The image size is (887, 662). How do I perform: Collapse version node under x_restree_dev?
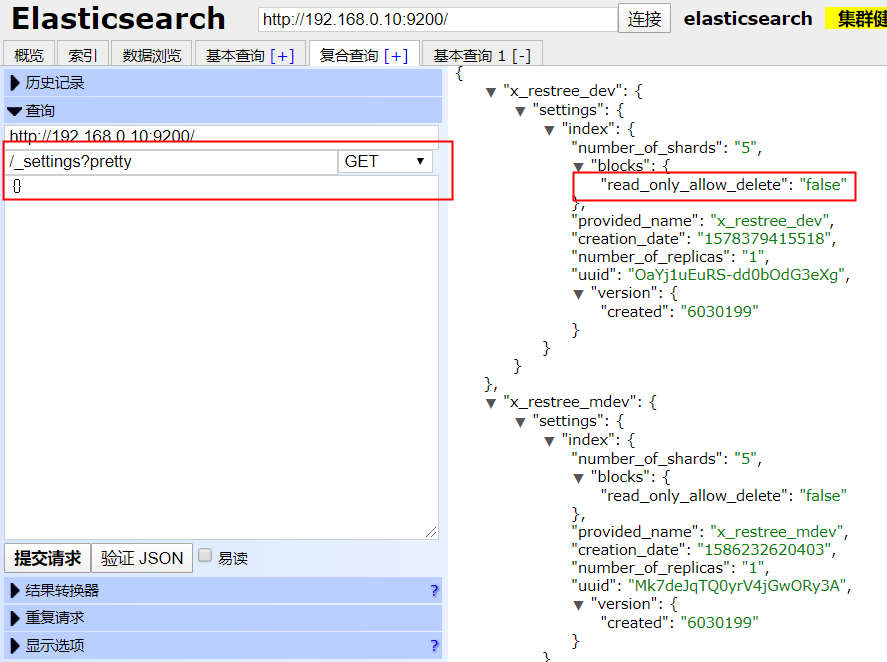578,294
